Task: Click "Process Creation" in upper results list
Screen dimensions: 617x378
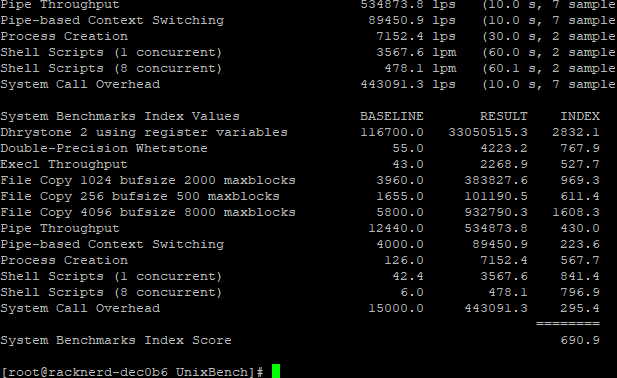Action: tap(64, 37)
